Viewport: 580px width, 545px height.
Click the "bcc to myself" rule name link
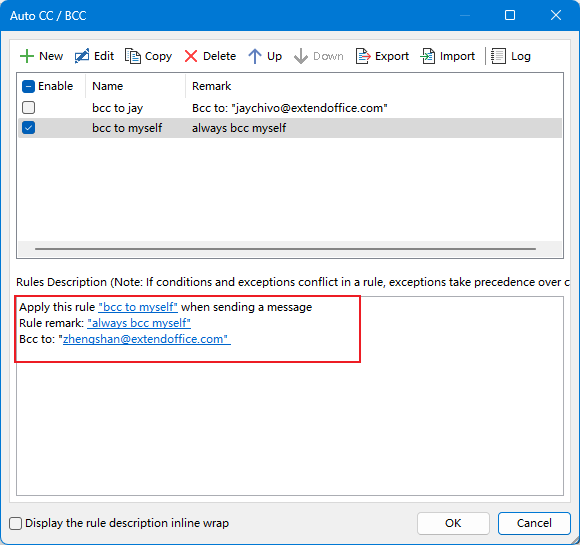point(138,307)
